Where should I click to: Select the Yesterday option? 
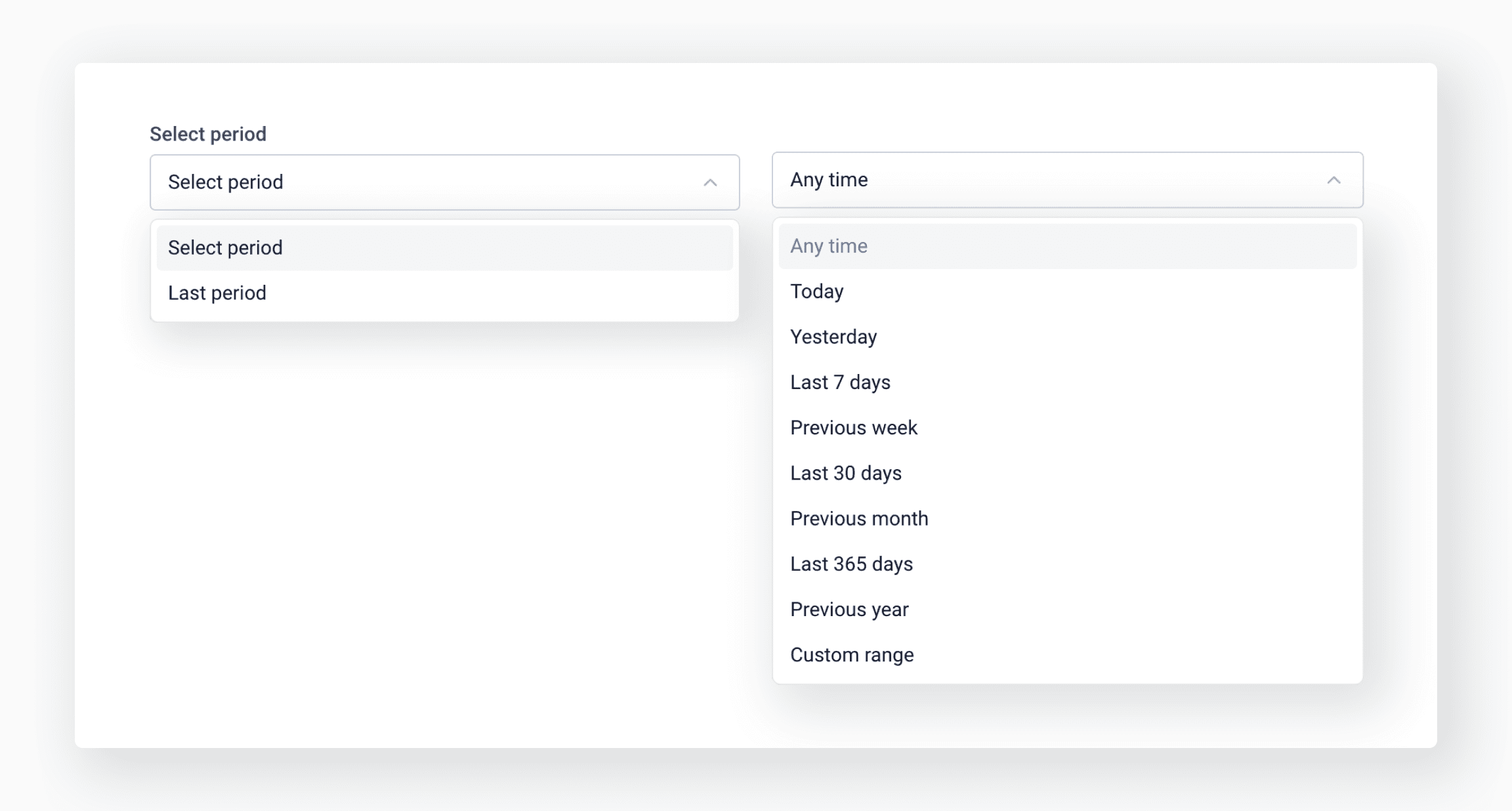tap(833, 337)
